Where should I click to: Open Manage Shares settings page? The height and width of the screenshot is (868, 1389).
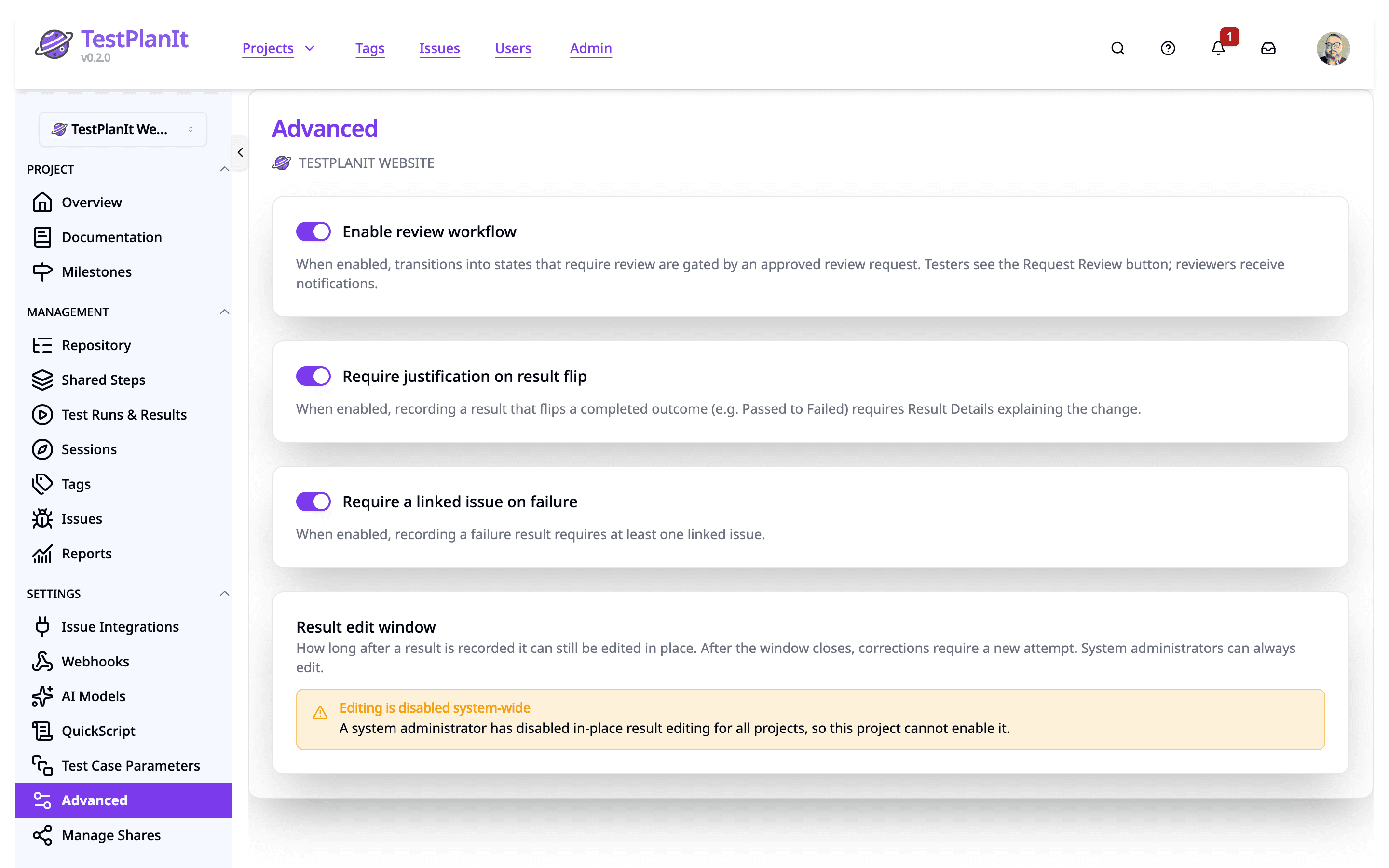click(x=124, y=835)
